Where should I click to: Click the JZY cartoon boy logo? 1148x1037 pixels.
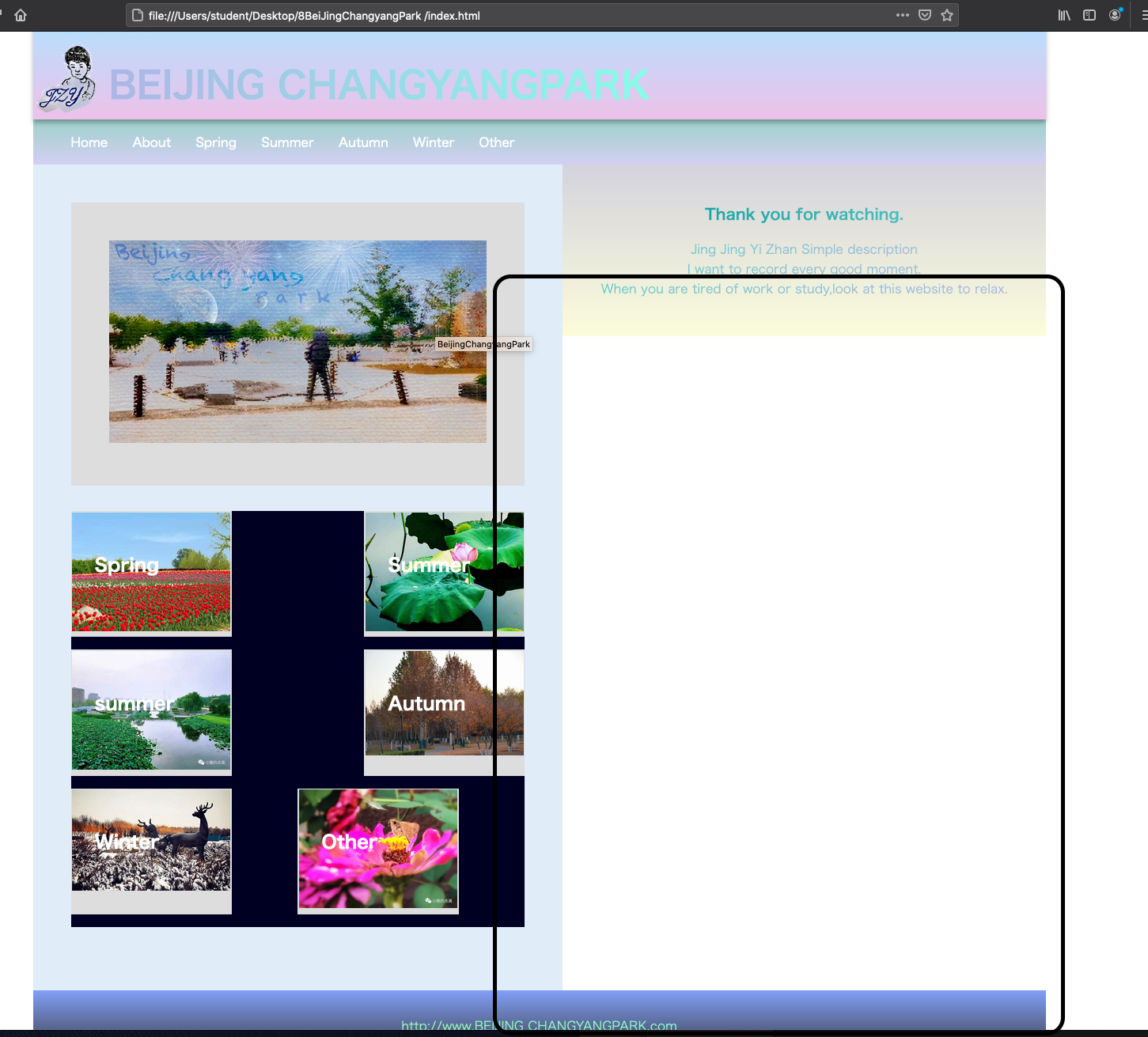pos(68,79)
